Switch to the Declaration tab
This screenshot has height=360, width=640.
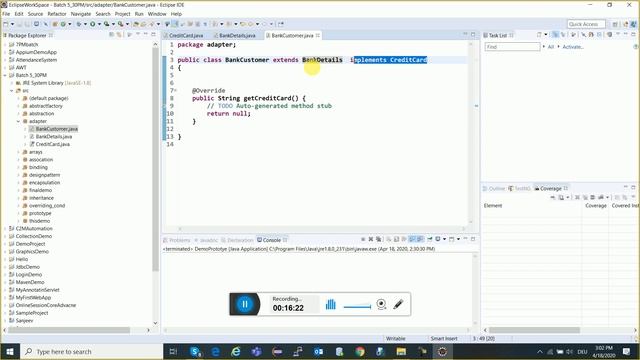[237, 240]
